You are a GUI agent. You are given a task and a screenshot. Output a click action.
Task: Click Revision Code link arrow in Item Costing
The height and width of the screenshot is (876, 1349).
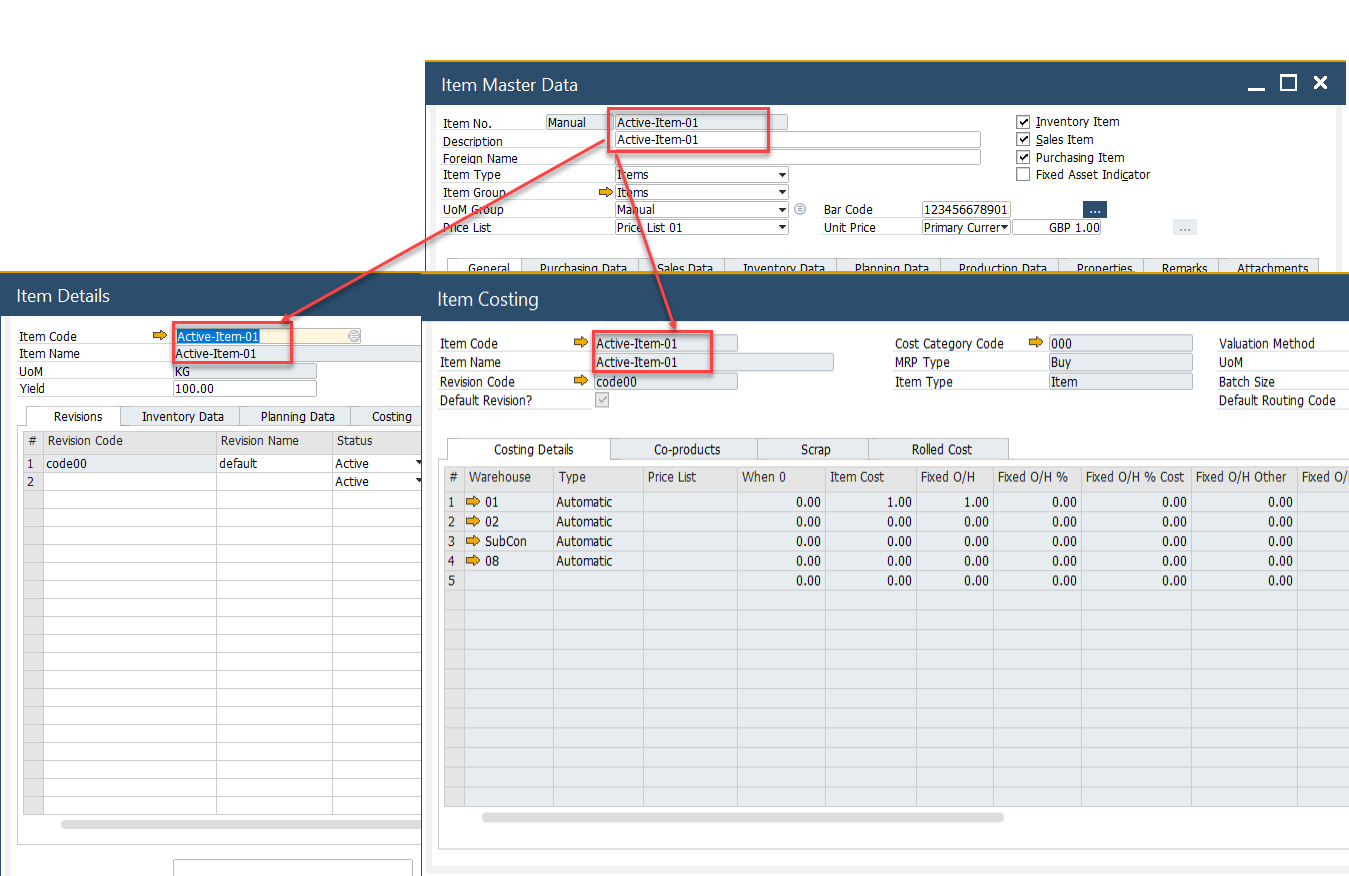point(581,381)
